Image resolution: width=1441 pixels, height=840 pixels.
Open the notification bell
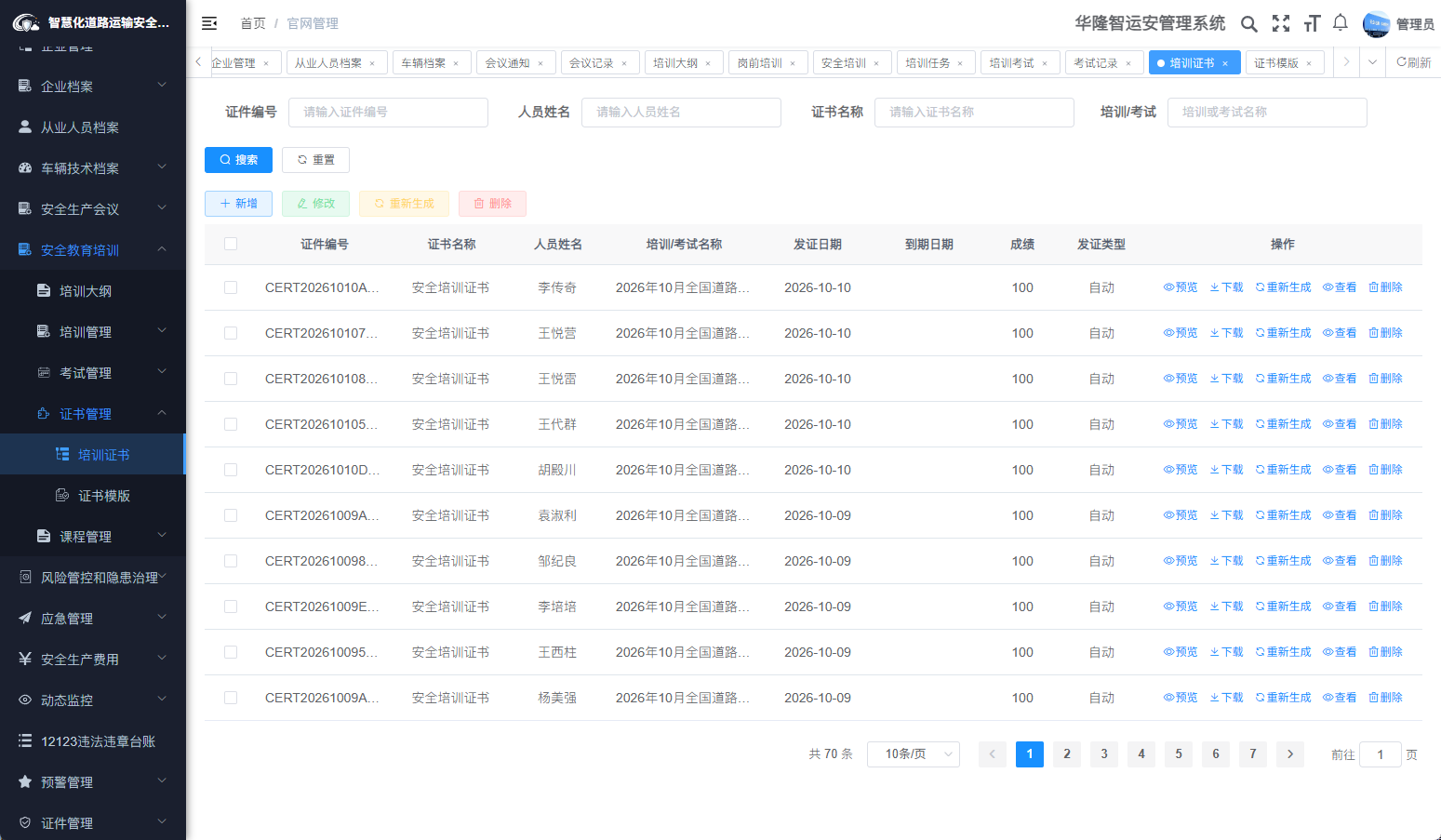click(x=1341, y=23)
